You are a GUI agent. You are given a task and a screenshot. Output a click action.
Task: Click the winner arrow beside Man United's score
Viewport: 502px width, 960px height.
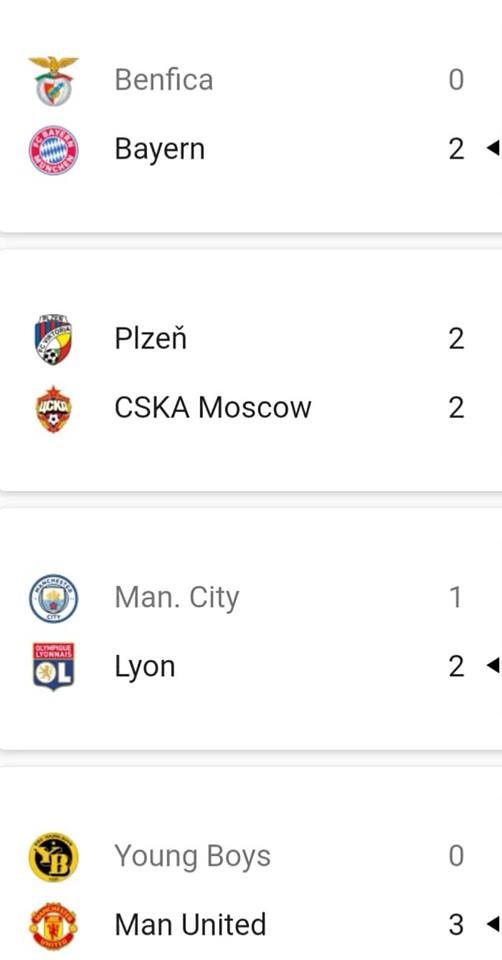pyautogui.click(x=493, y=924)
